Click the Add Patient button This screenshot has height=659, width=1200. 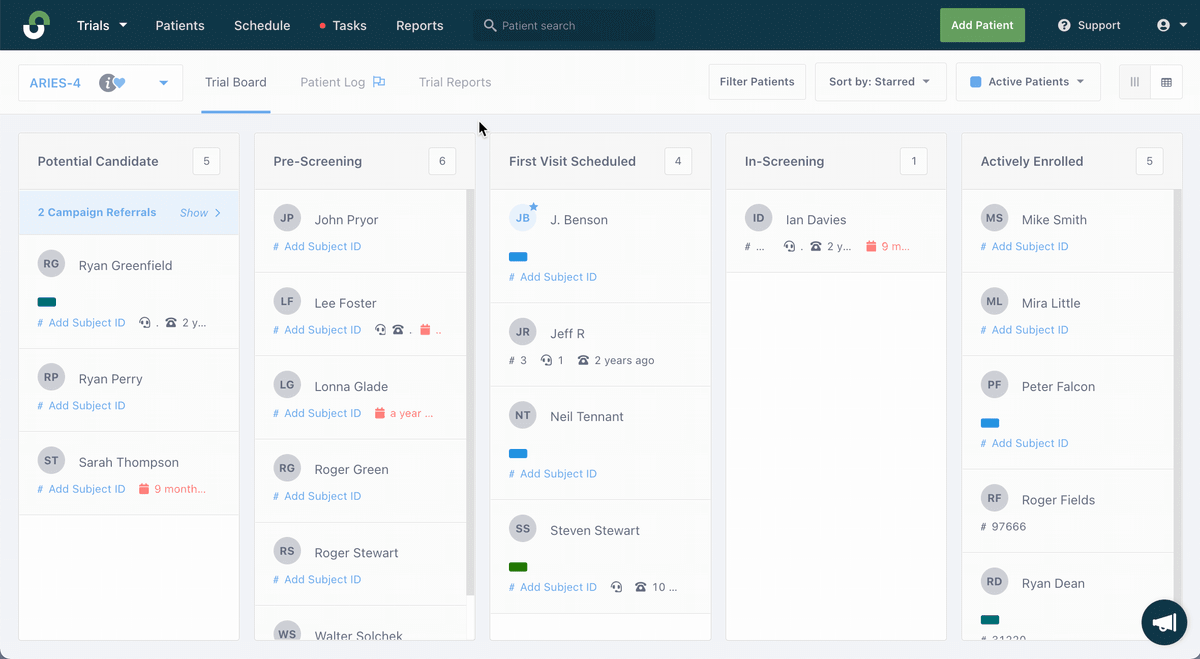(982, 25)
